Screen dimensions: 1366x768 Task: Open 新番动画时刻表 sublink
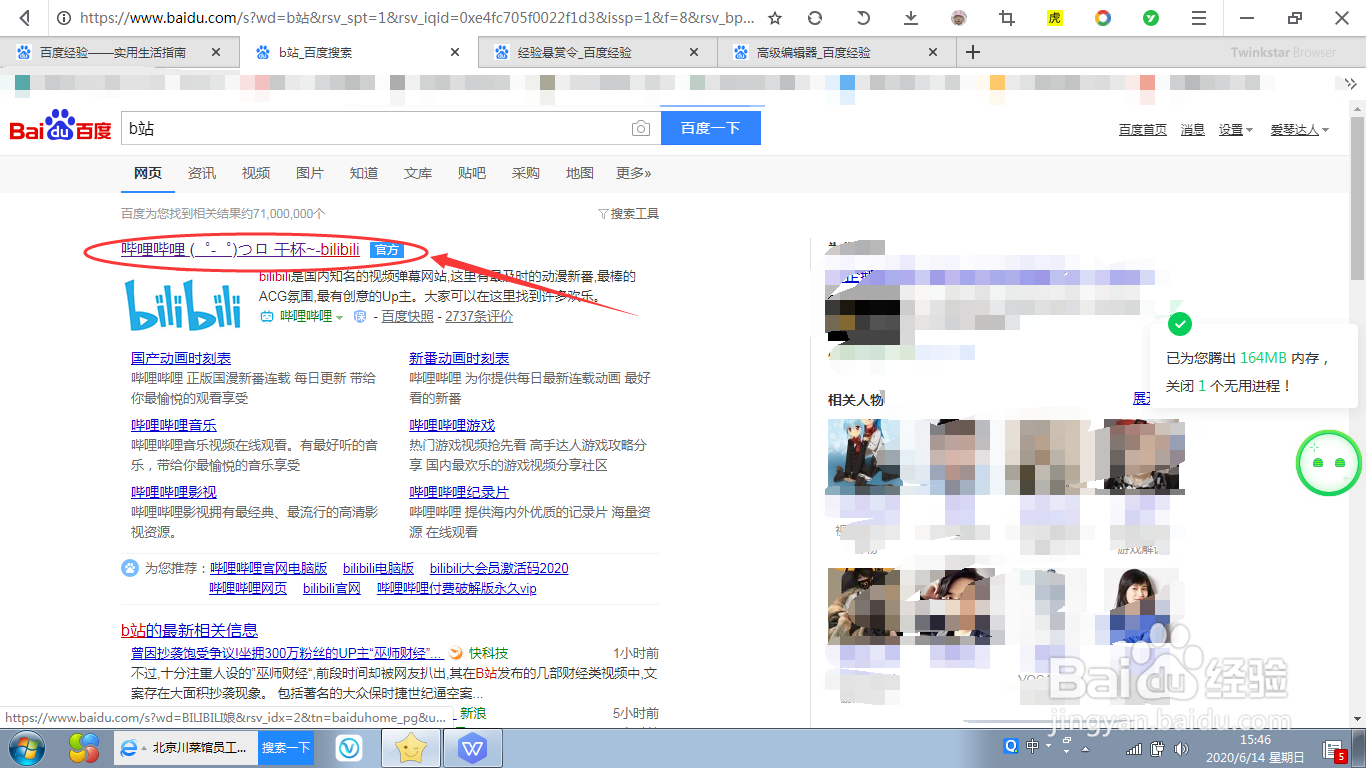pos(459,358)
